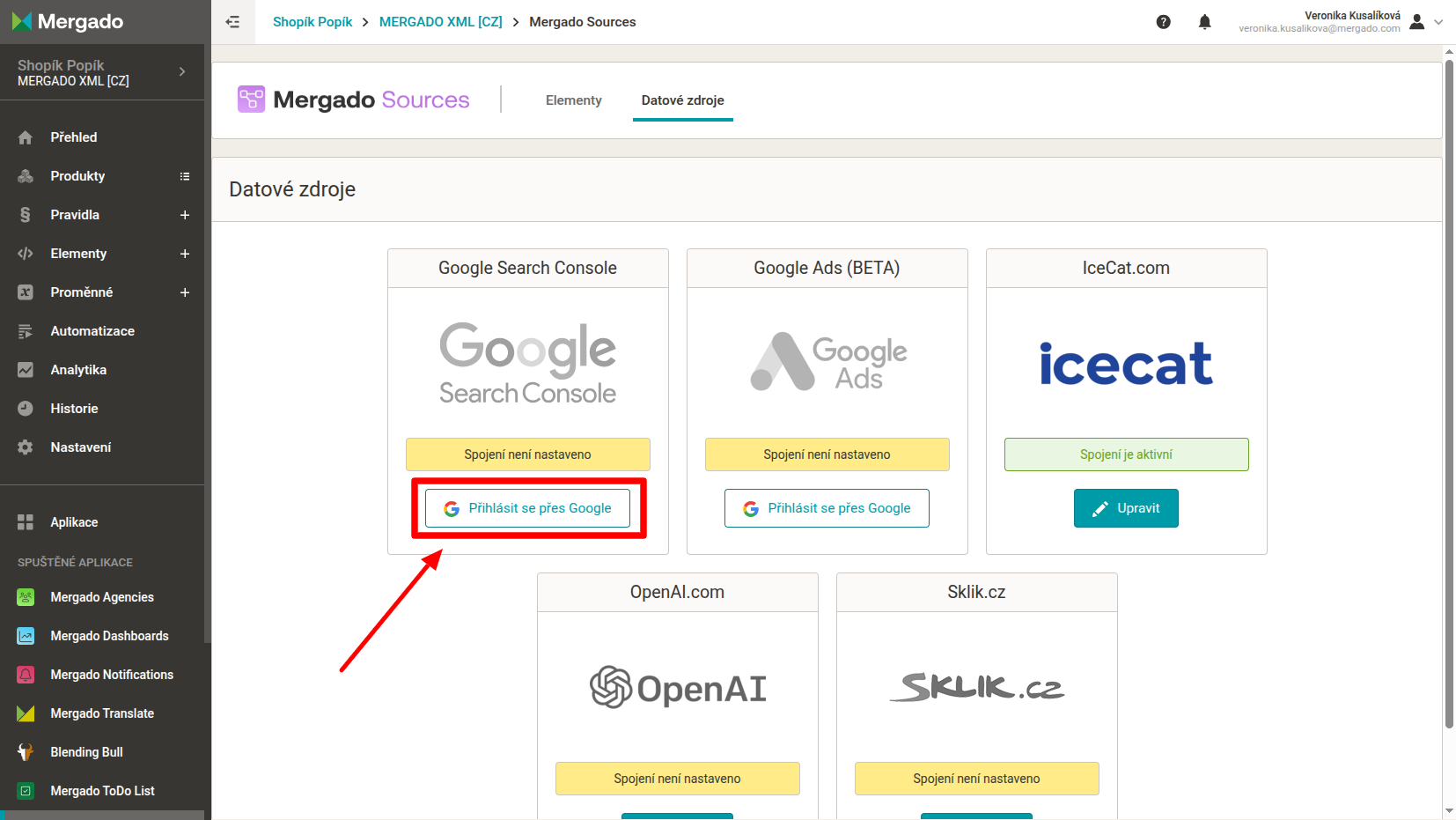Image resolution: width=1456 pixels, height=820 pixels.
Task: Open Analytika in the sidebar
Action: point(78,370)
